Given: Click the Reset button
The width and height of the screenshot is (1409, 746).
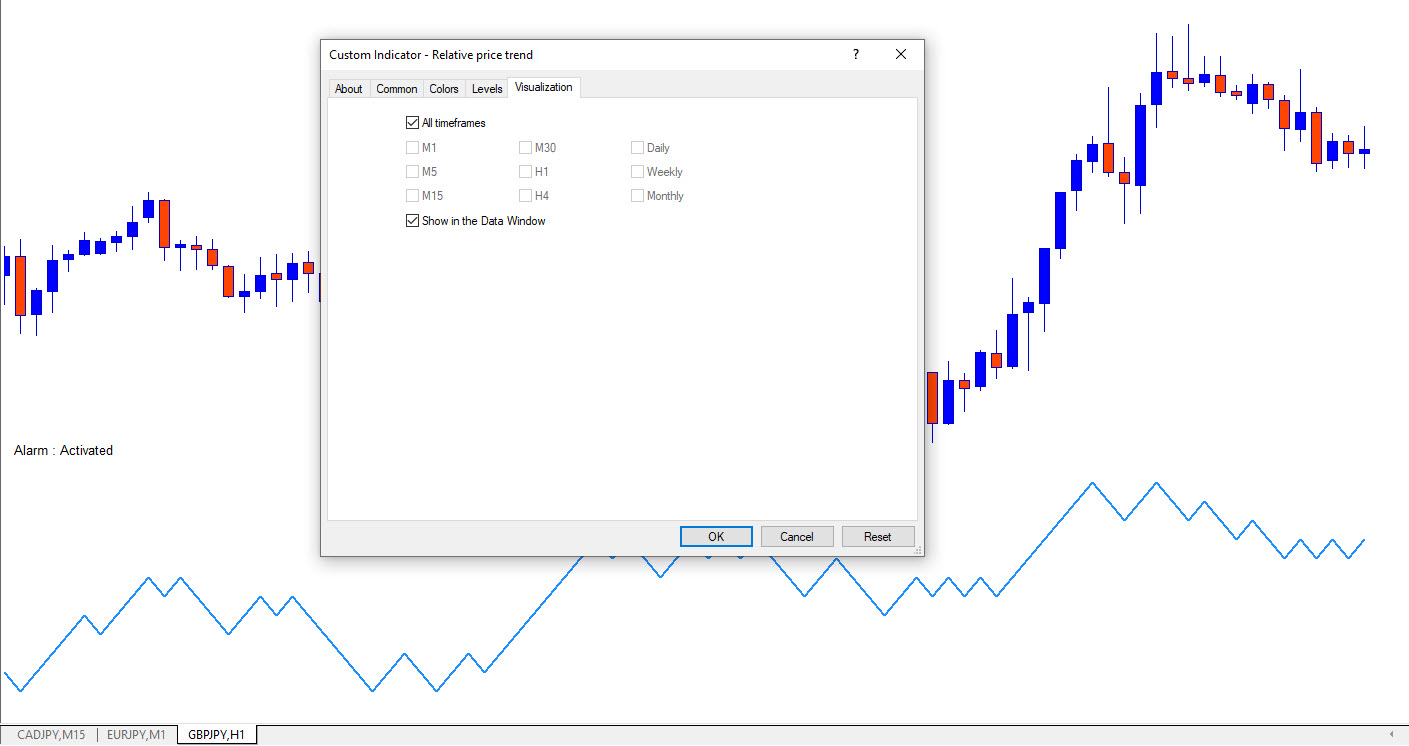Looking at the screenshot, I should 878,537.
